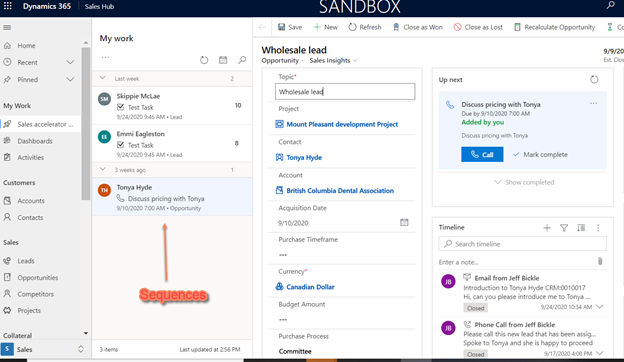Search in My work list
The height and width of the screenshot is (362, 624).
tap(242, 60)
